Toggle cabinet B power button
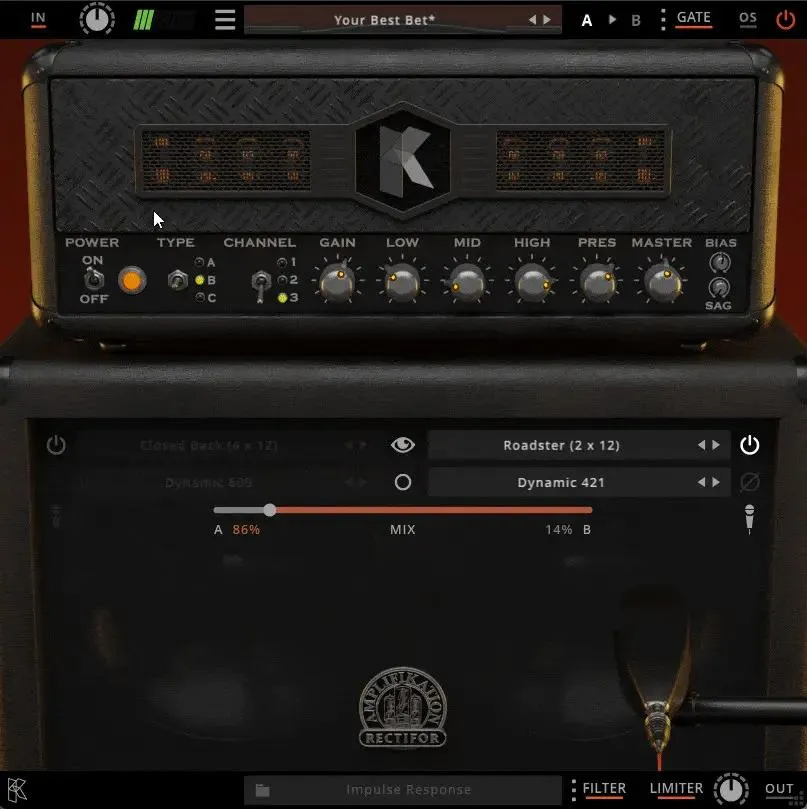The image size is (807, 809). pyautogui.click(x=749, y=445)
